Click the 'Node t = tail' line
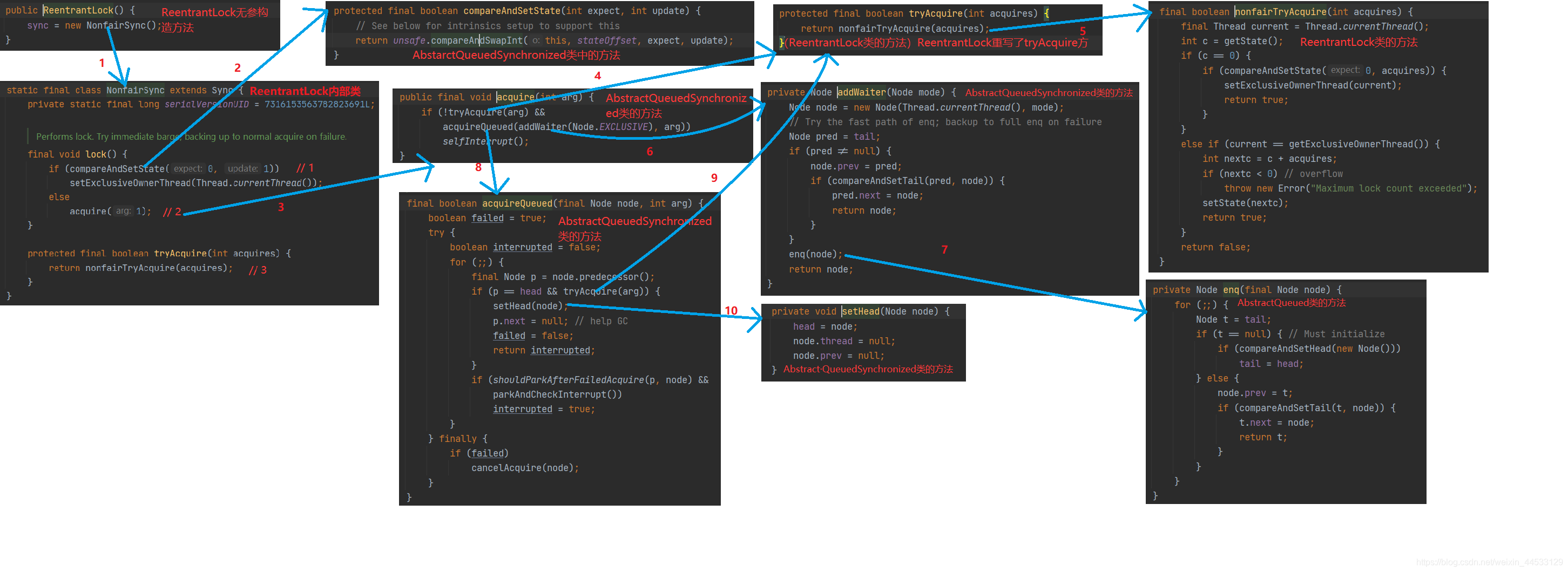This screenshot has width=1568, height=572. click(1233, 321)
